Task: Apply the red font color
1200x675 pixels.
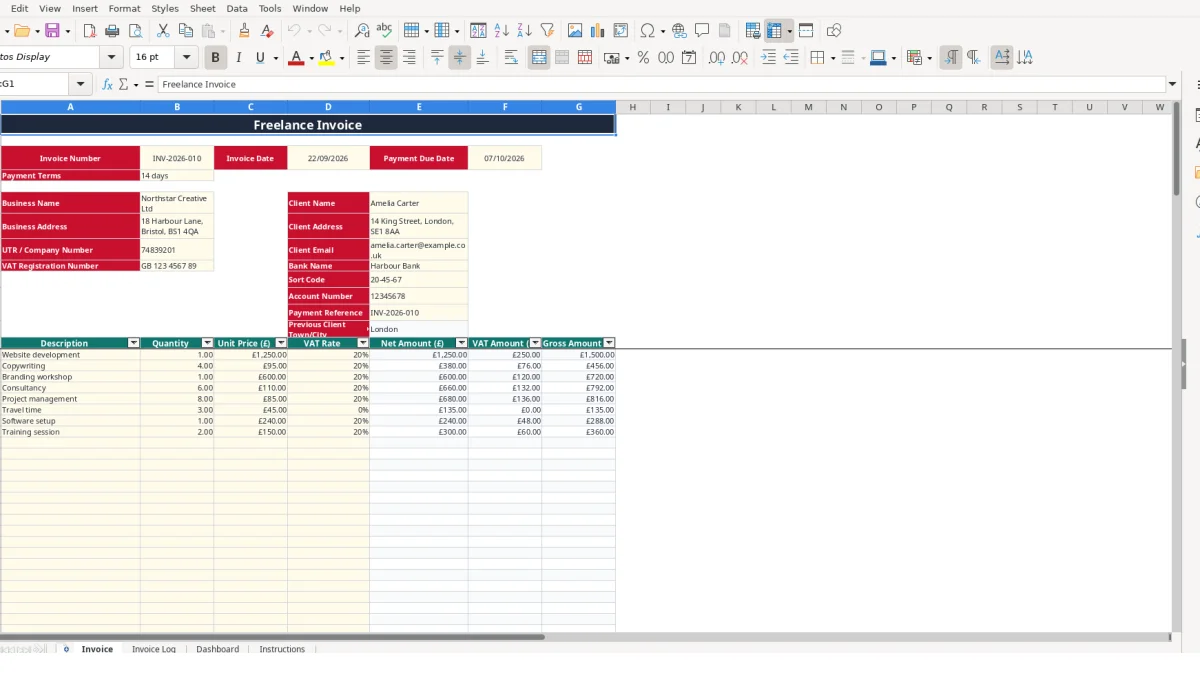Action: coord(295,58)
